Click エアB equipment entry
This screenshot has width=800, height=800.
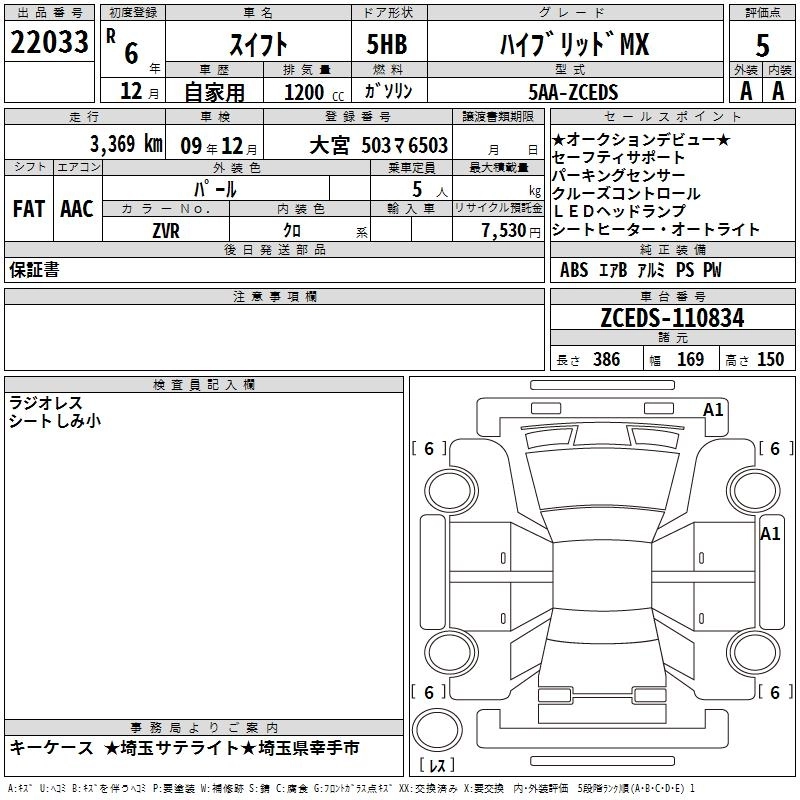pyautogui.click(x=613, y=270)
